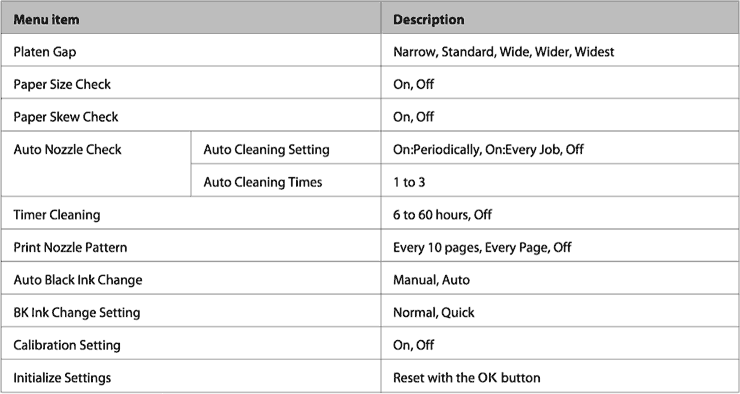740x394 pixels.
Task: Click the Initialize Settings entry
Action: tap(62, 377)
